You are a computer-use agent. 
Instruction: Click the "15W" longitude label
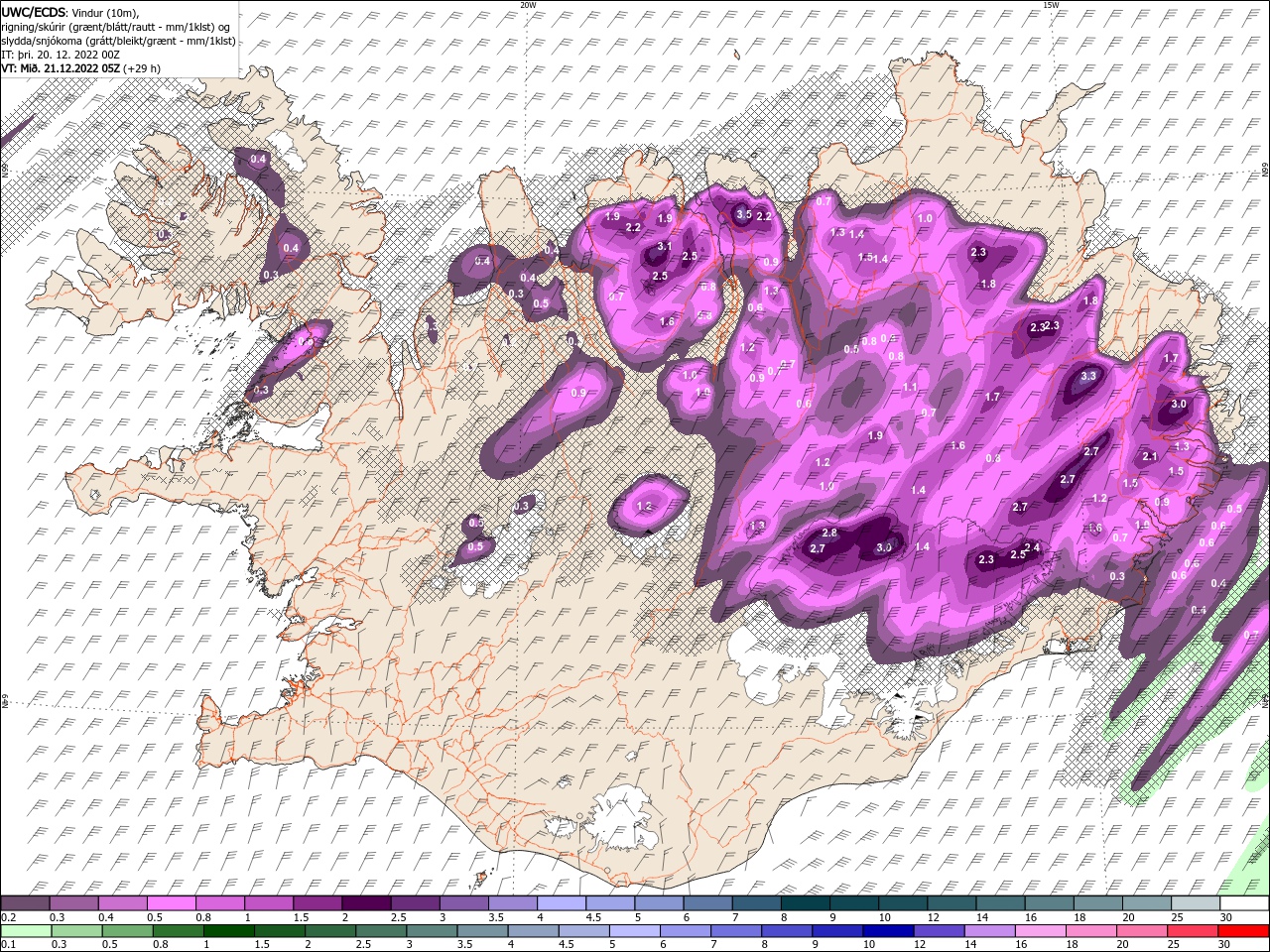point(1051,4)
